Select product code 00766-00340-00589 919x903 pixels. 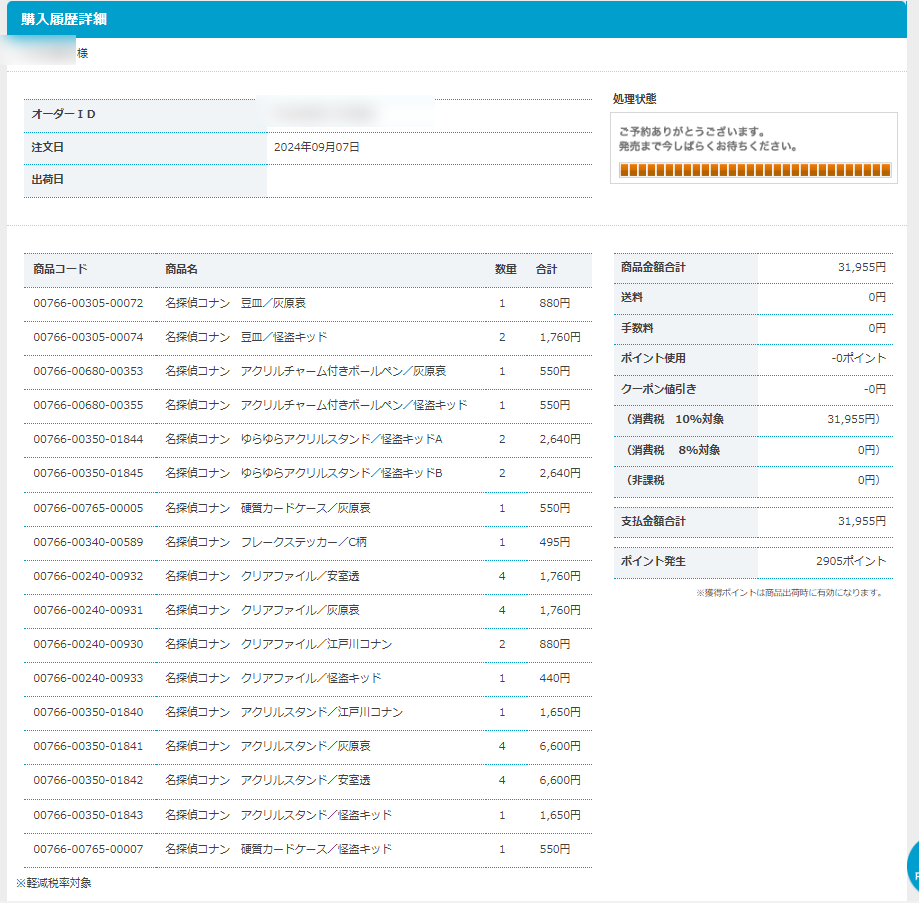point(88,542)
